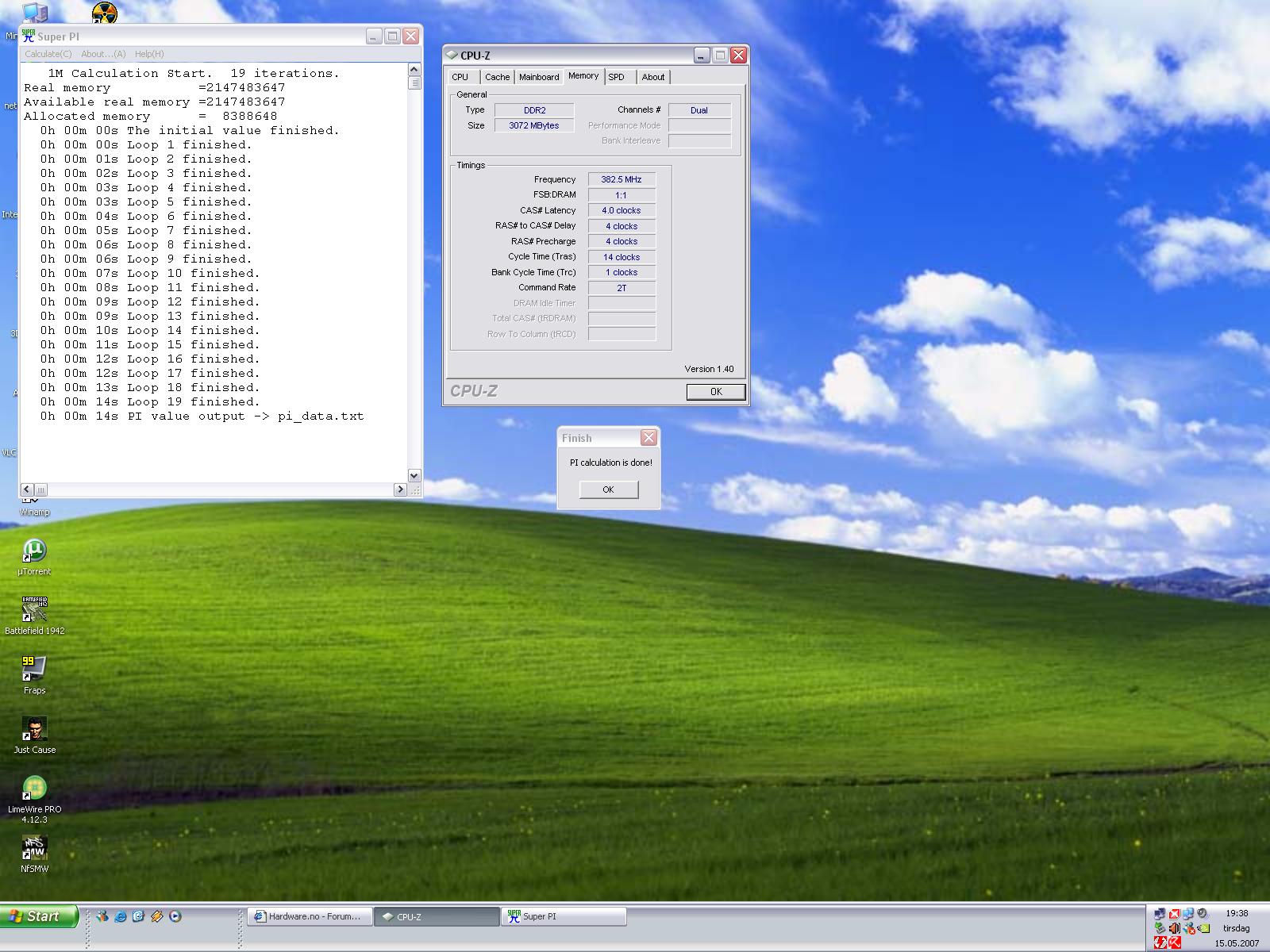The image size is (1270, 952).
Task: Maximize the Super PI window
Action: pyautogui.click(x=392, y=36)
